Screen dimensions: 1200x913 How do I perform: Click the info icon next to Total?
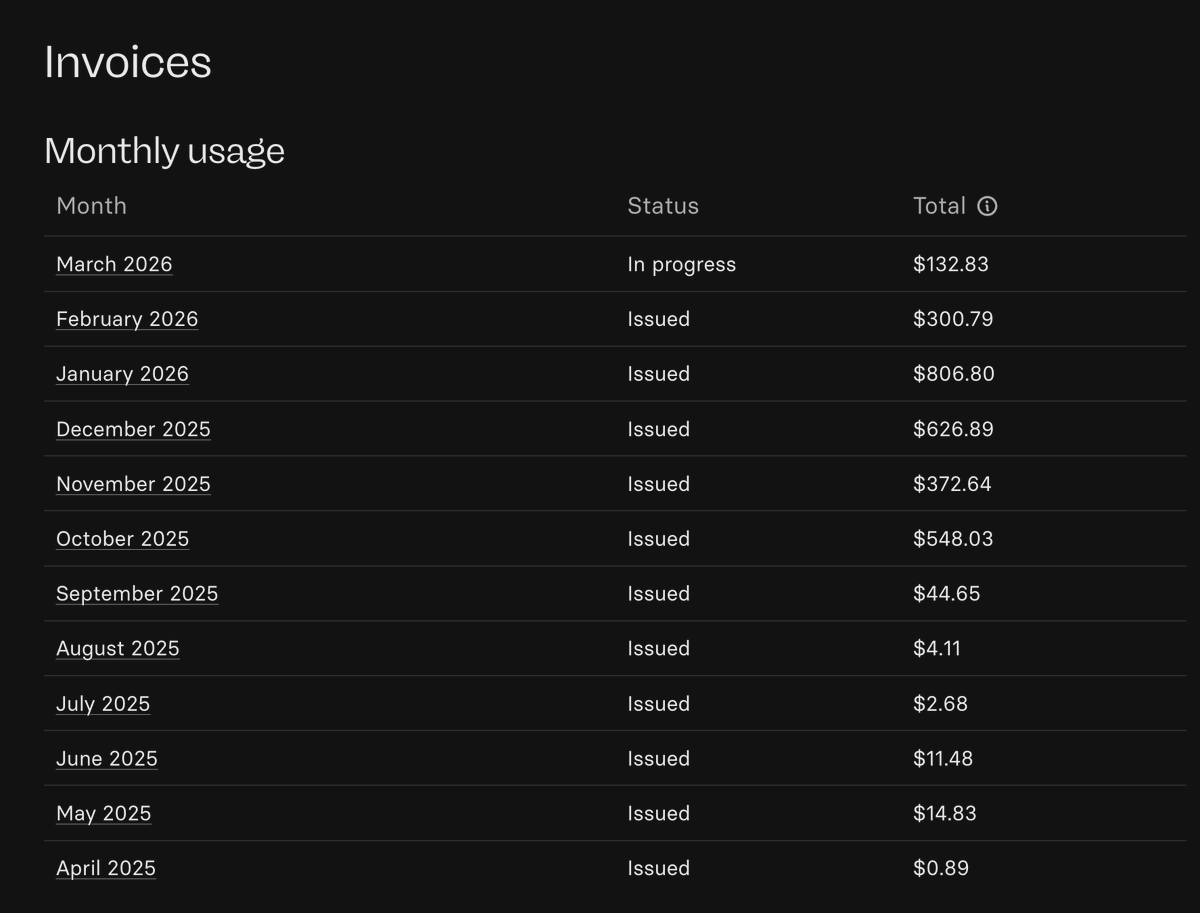pyautogui.click(x=987, y=206)
